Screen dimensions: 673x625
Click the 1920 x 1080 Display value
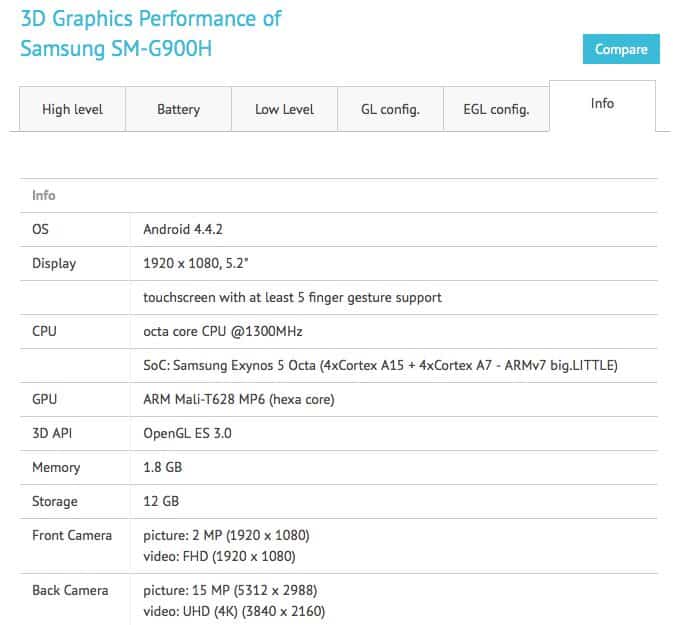coord(196,263)
